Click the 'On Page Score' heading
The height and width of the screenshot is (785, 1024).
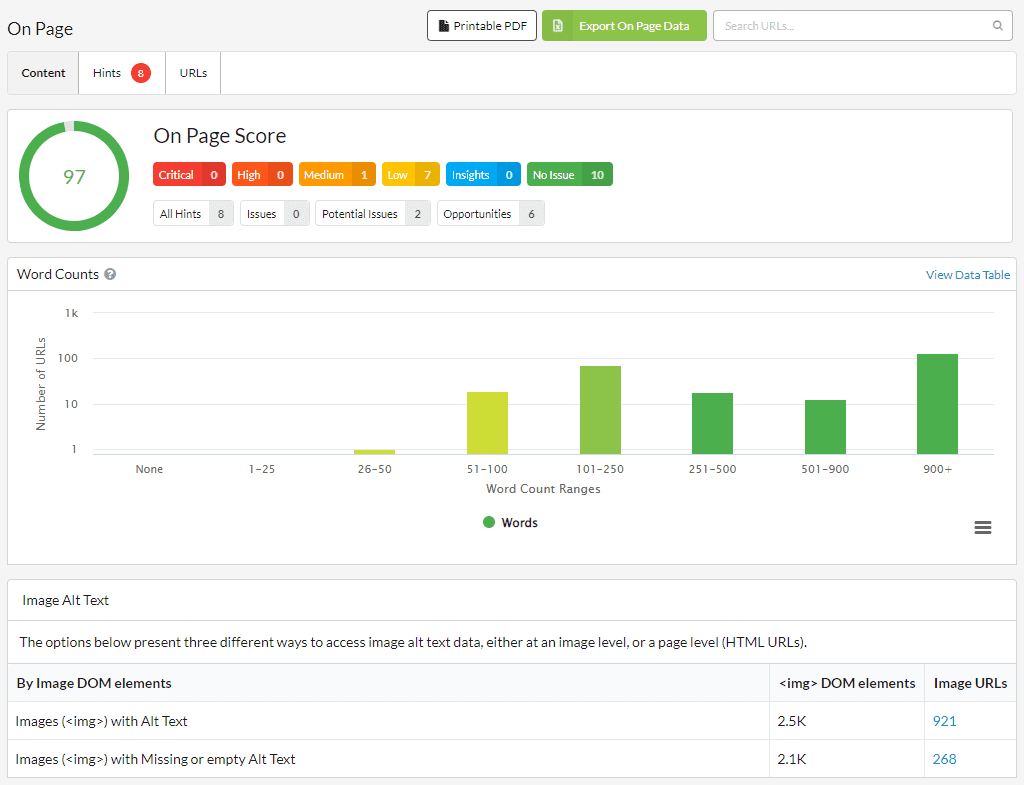[220, 136]
